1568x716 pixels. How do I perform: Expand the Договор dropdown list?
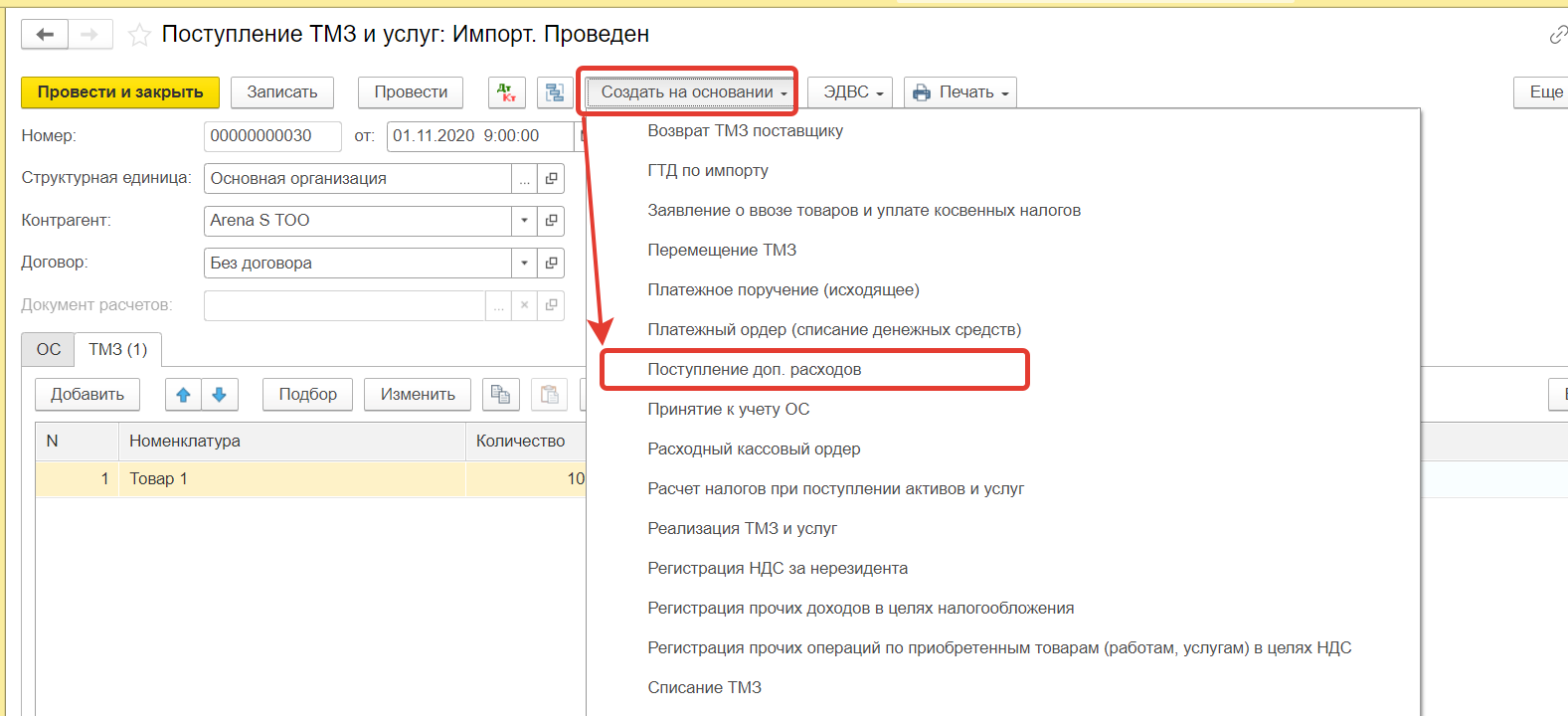tap(524, 264)
